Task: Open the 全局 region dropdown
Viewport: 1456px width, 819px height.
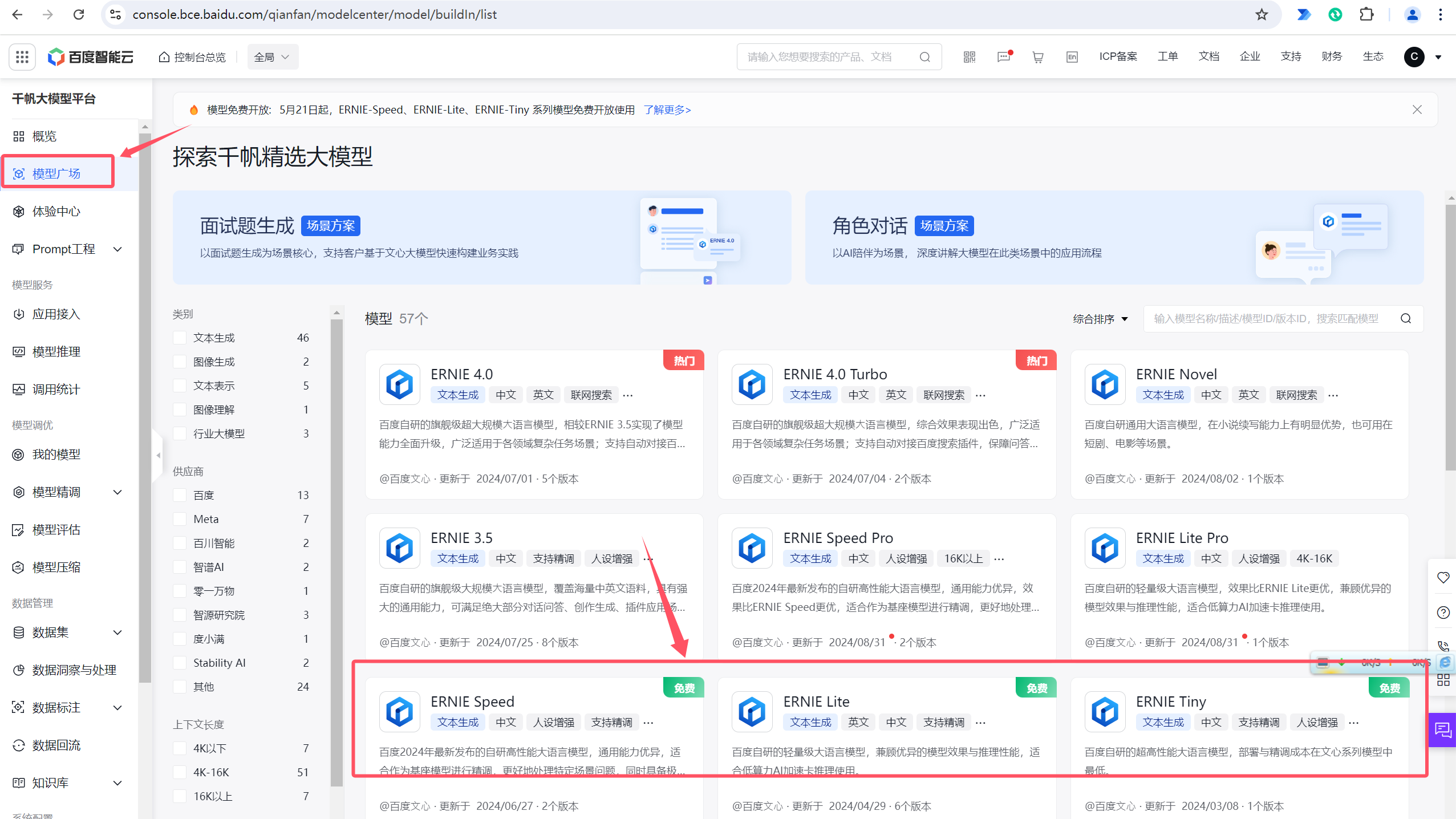Action: [273, 57]
